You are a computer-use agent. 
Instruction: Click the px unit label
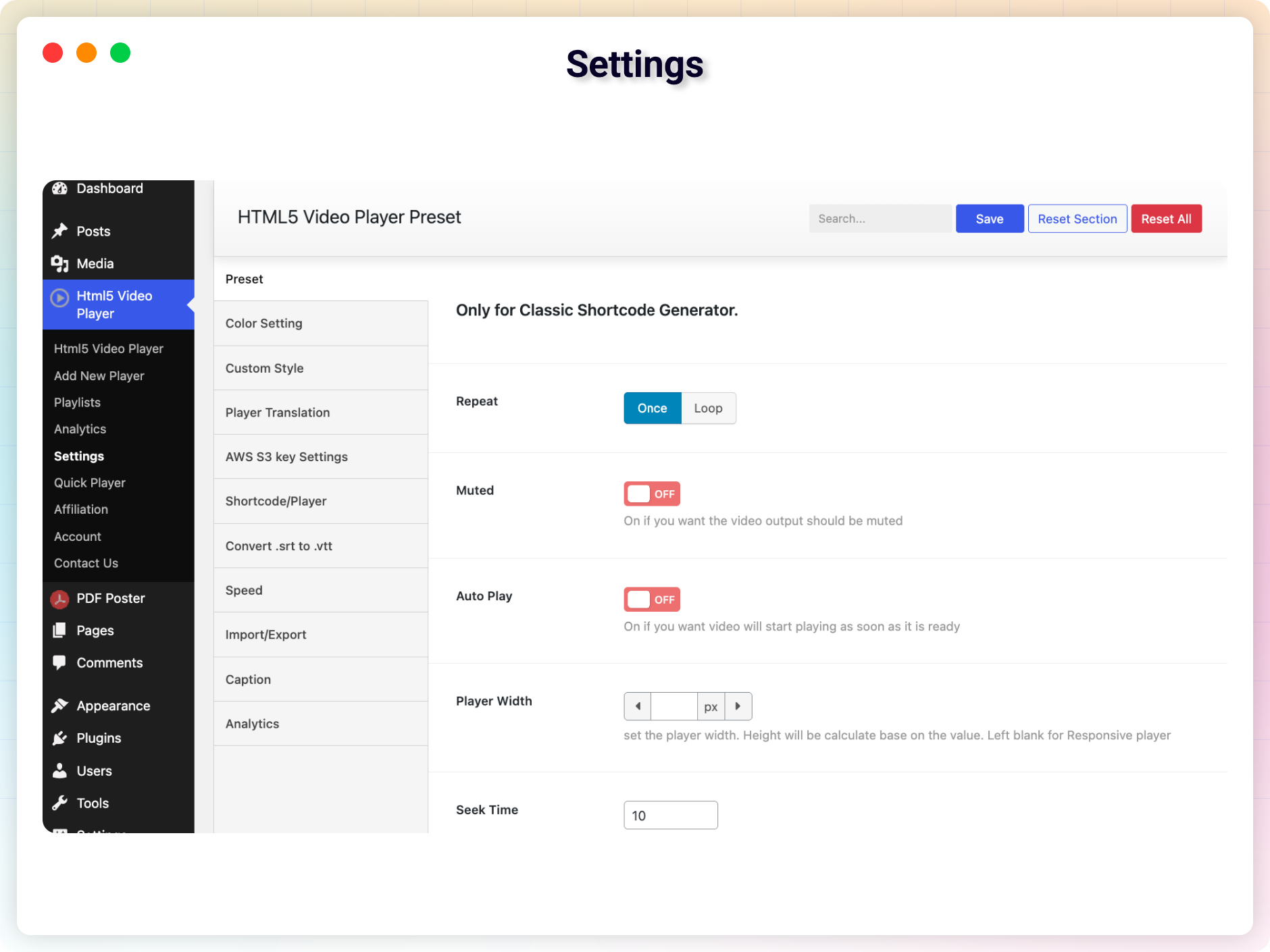click(x=711, y=707)
